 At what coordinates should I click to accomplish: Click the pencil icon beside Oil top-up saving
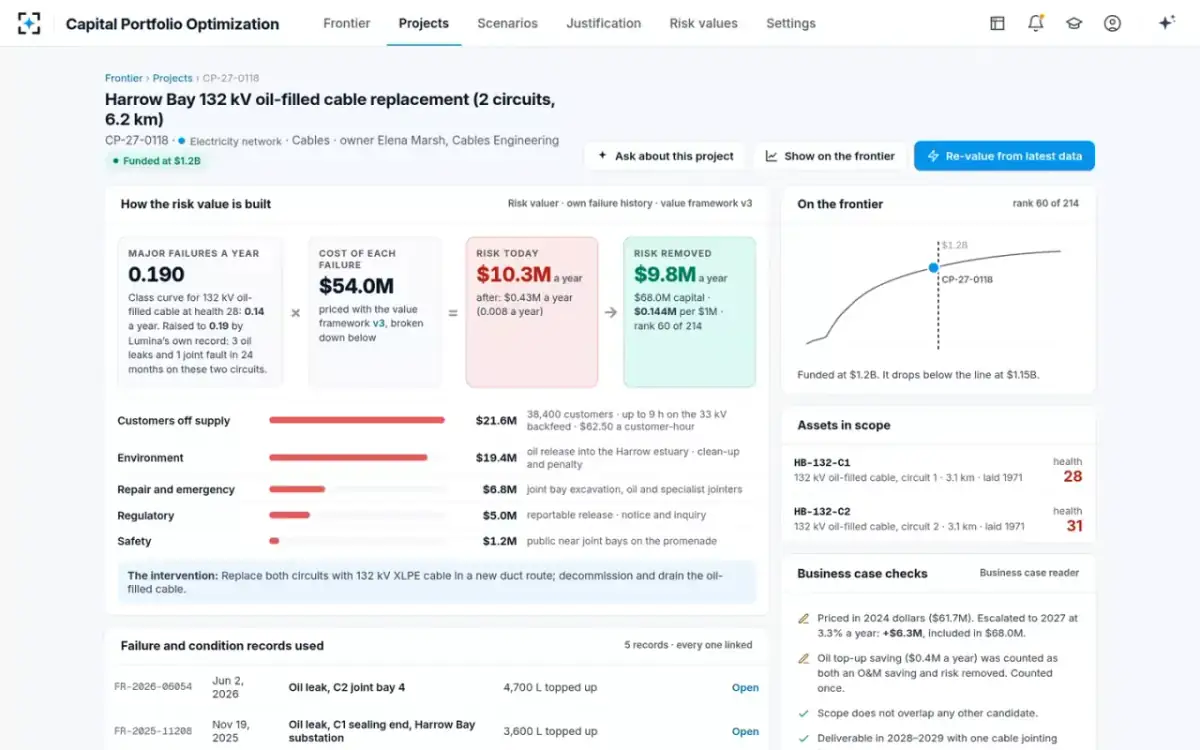coord(803,659)
